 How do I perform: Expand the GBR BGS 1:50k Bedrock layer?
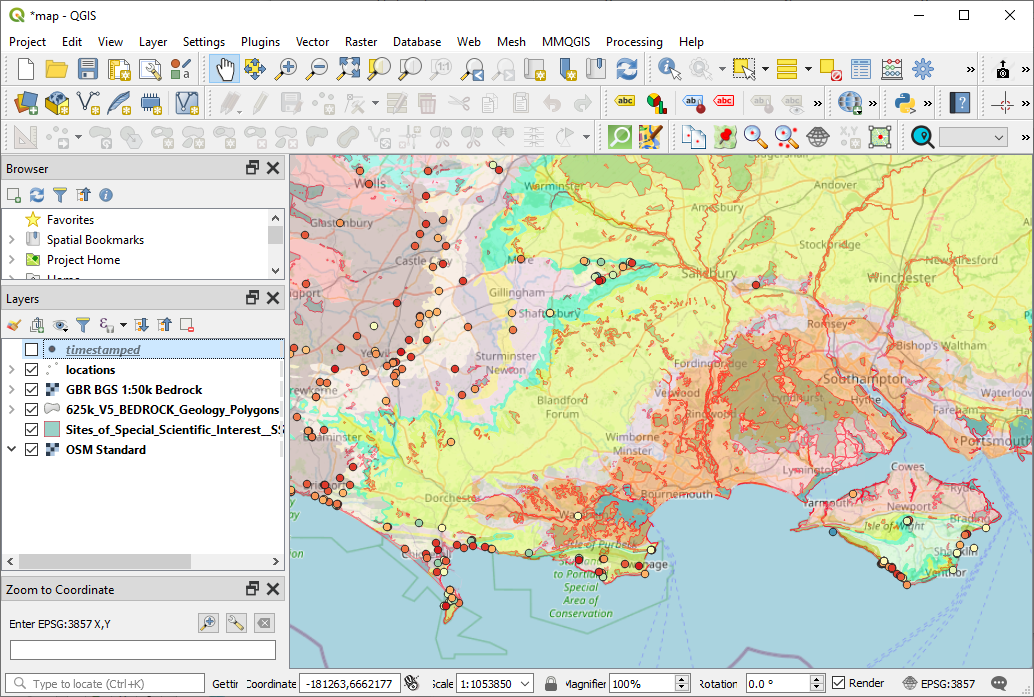(x=11, y=390)
